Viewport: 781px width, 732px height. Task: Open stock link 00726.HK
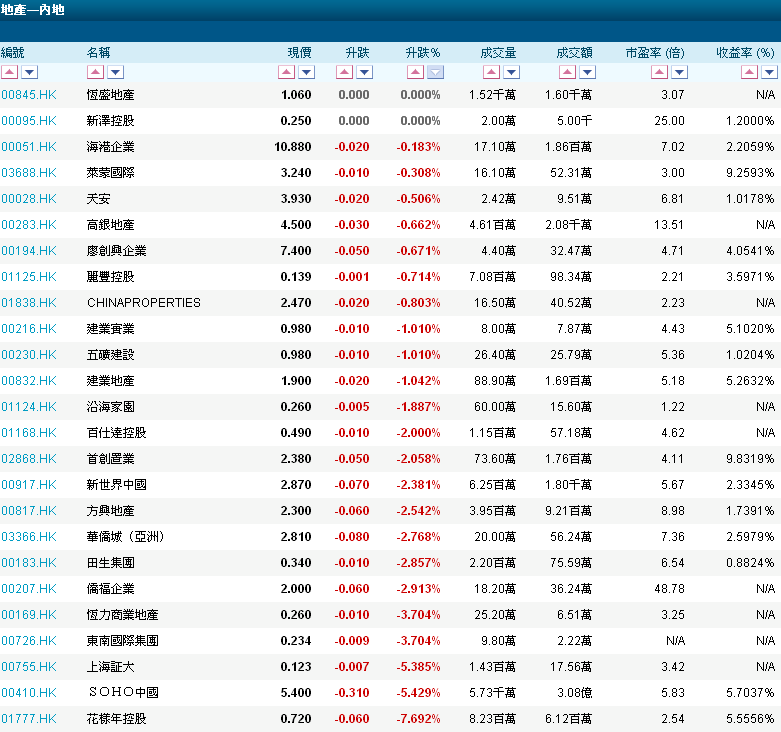point(29,640)
